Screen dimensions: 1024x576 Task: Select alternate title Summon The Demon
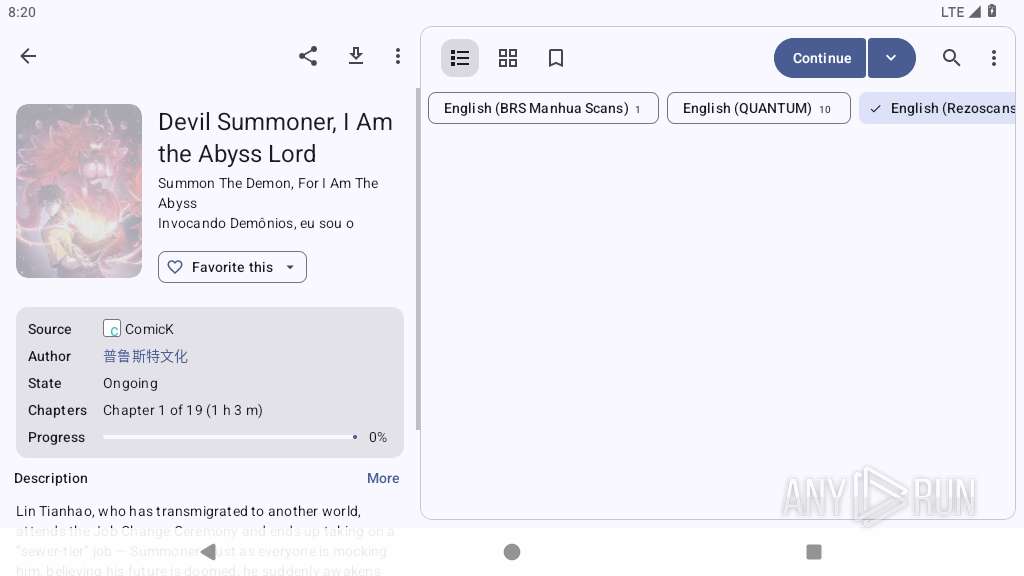tap(268, 193)
